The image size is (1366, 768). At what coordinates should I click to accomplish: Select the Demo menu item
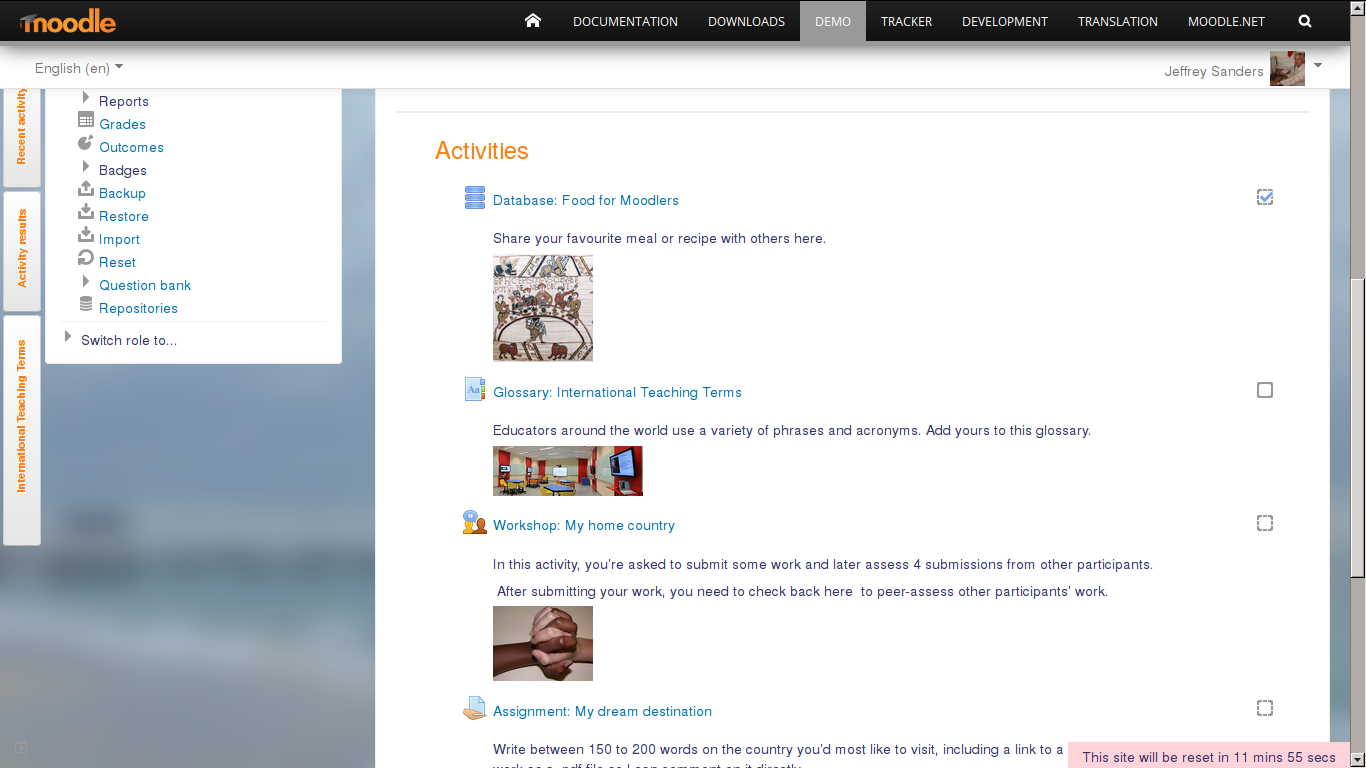pos(833,21)
